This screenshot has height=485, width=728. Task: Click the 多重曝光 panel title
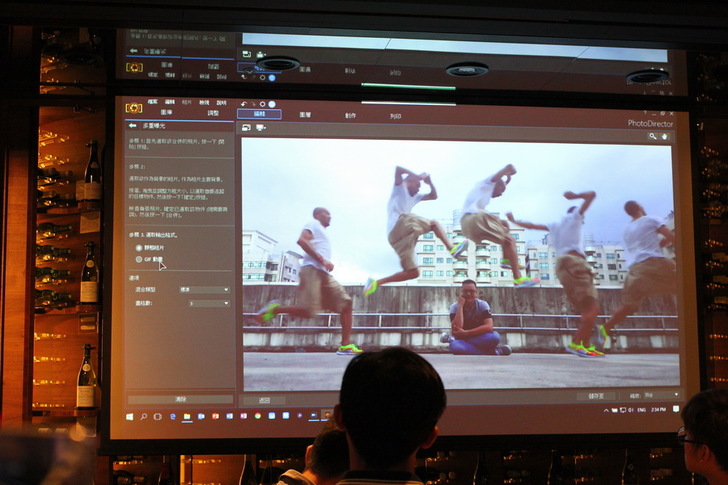tap(154, 126)
